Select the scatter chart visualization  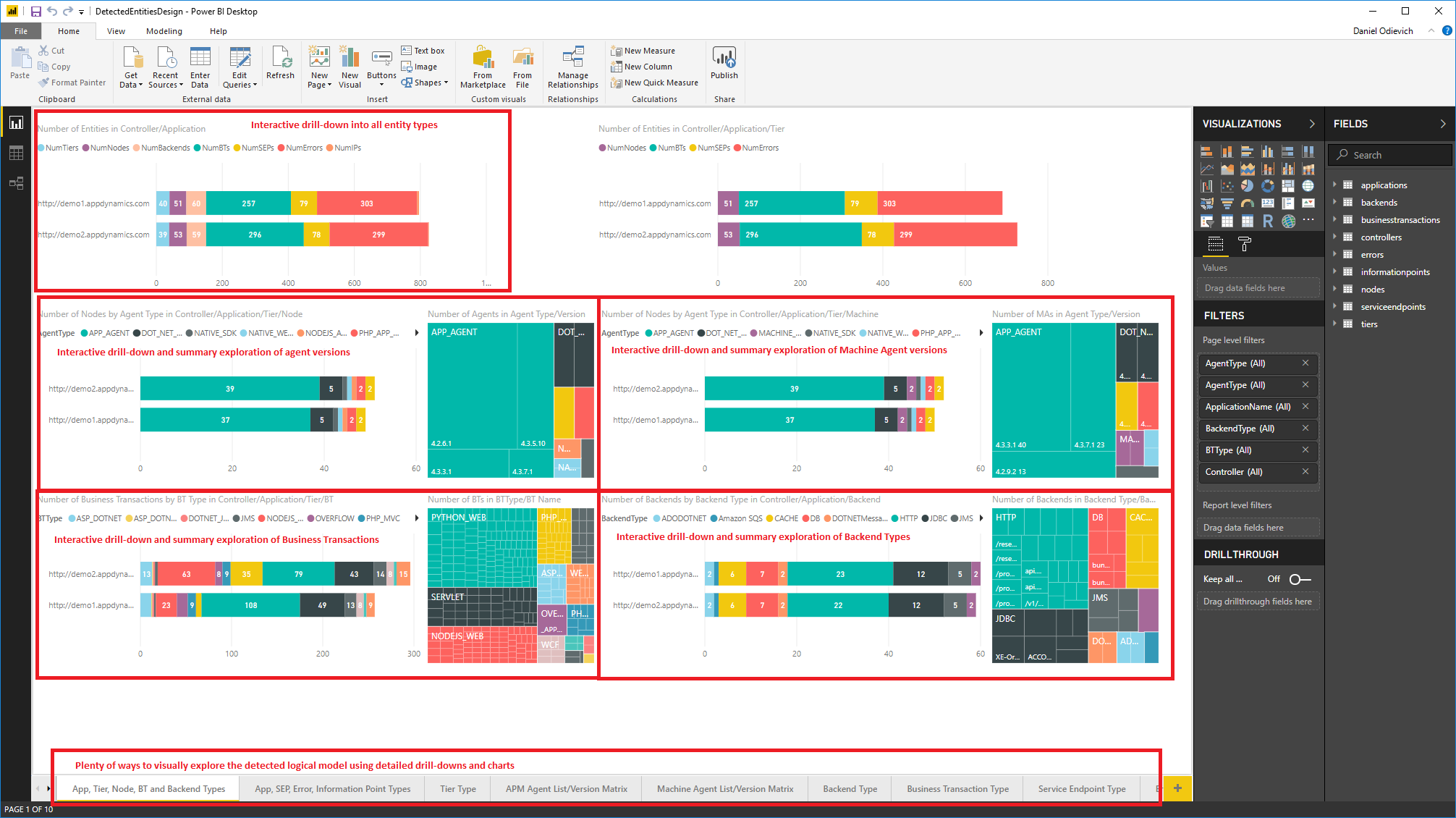click(1227, 186)
